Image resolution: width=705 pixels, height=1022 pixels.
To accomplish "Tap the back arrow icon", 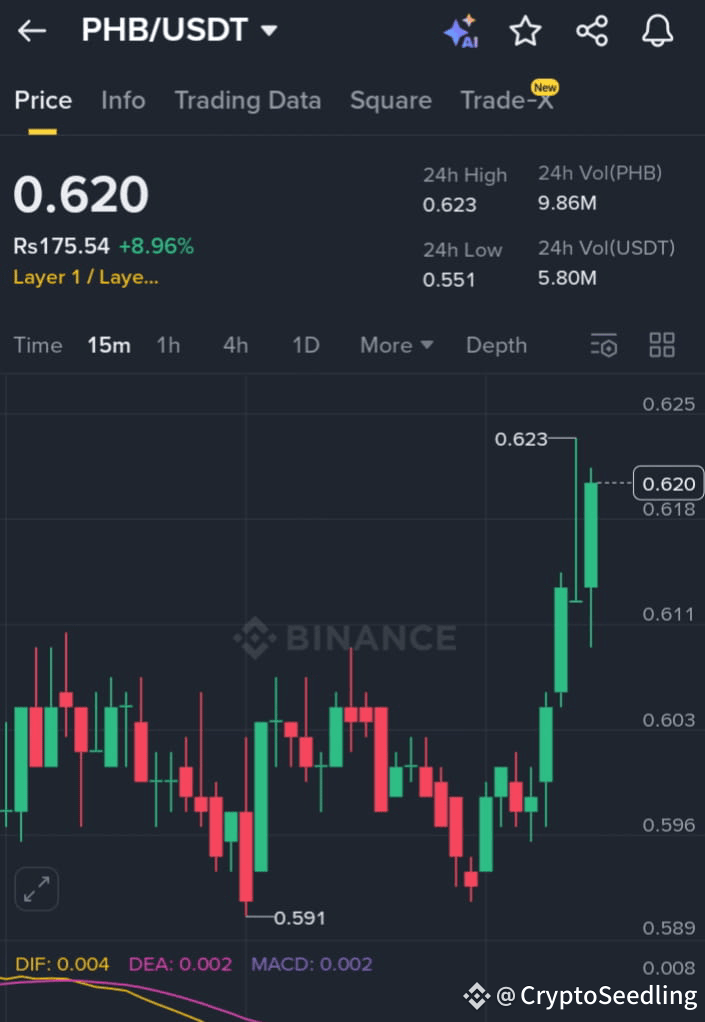I will coord(31,31).
